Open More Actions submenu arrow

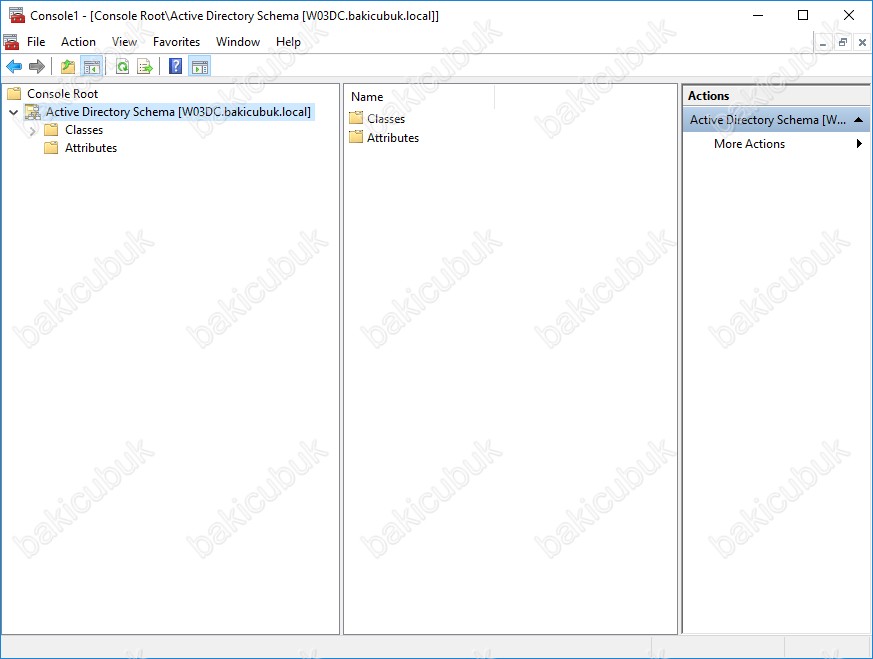859,144
